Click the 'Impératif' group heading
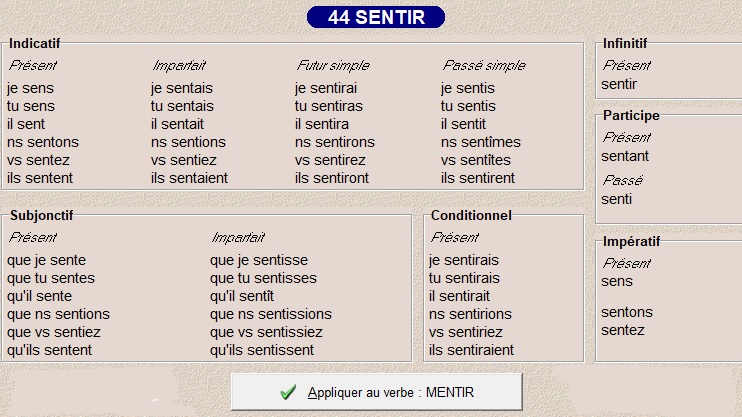Viewport: 742px width, 417px height. (x=631, y=242)
